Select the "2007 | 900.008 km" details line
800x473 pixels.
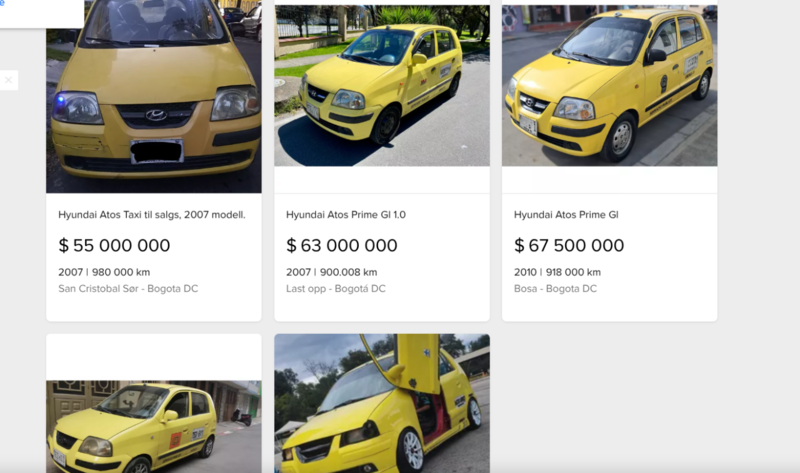[x=332, y=272]
